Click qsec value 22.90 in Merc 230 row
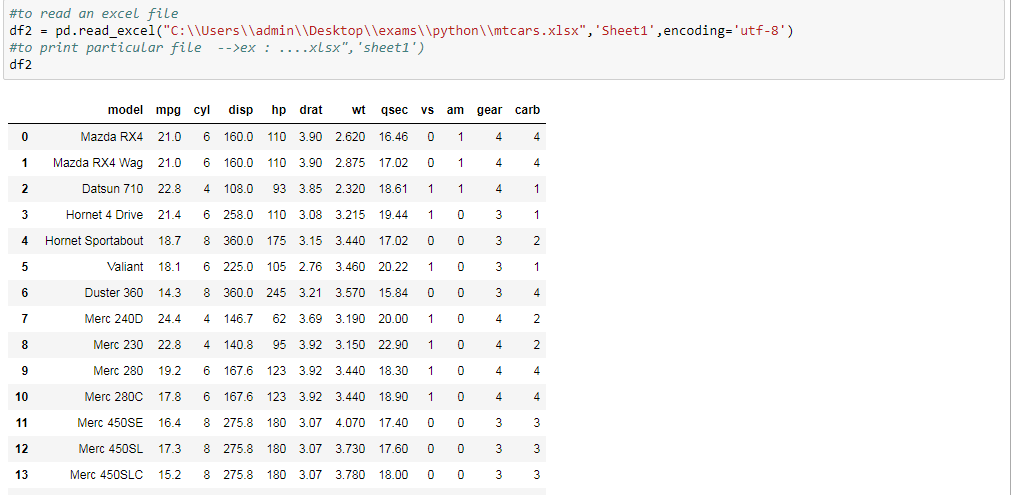Image resolution: width=1011 pixels, height=495 pixels. 393,345
